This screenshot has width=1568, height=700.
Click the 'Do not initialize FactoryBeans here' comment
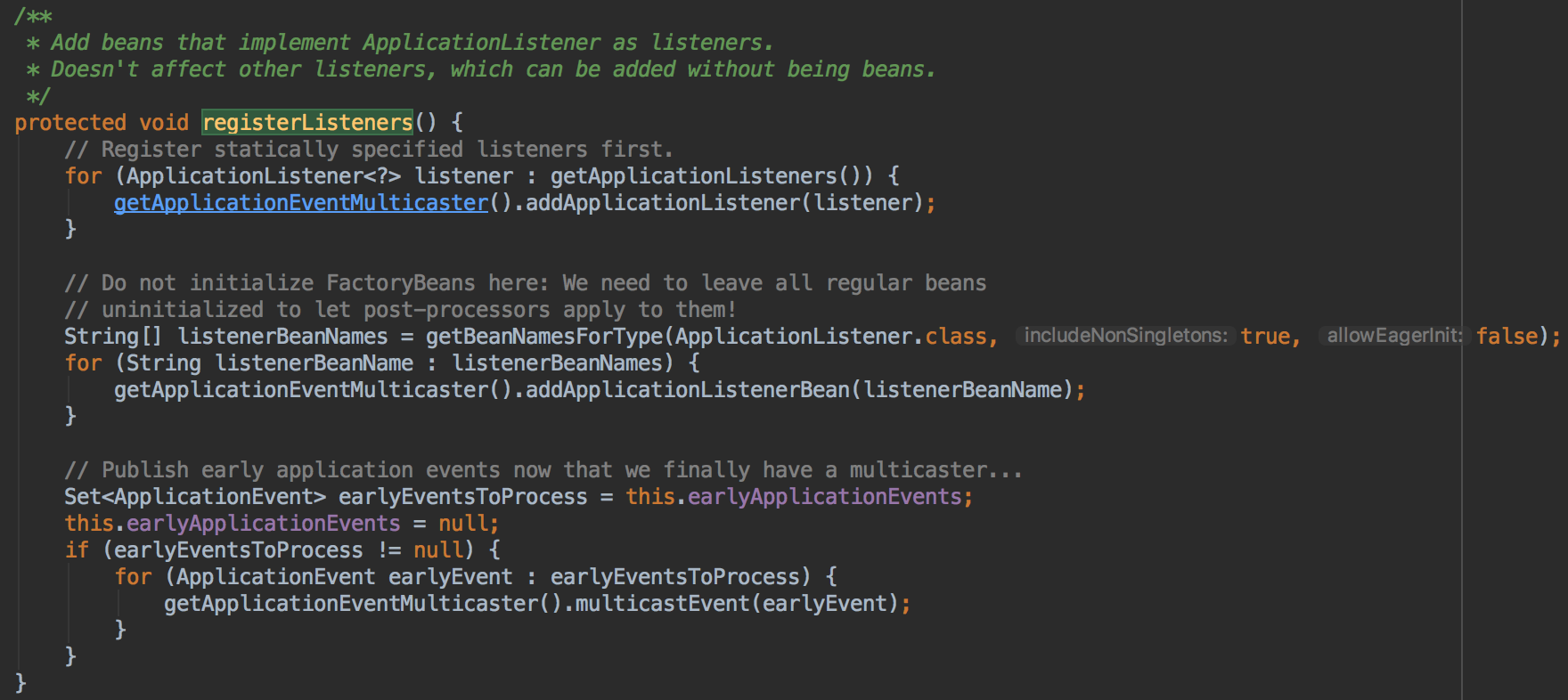[526, 283]
